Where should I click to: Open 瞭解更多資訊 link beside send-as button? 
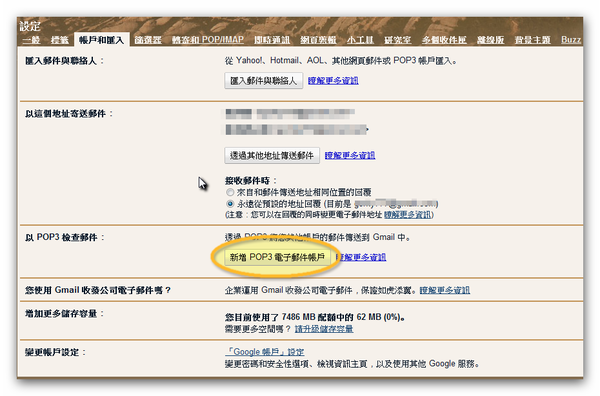click(350, 155)
